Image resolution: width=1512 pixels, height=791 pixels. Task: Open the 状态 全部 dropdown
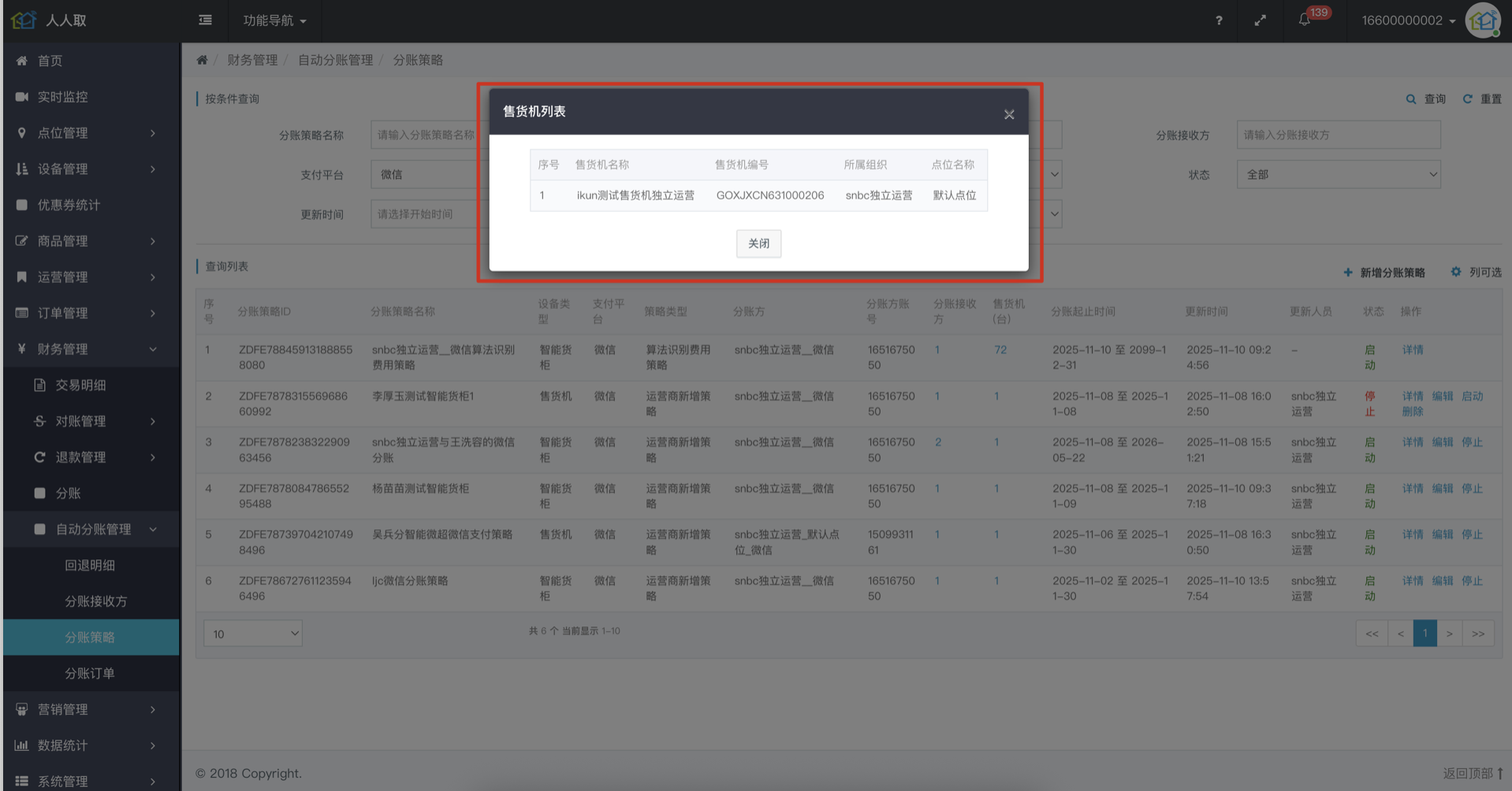pos(1338,174)
